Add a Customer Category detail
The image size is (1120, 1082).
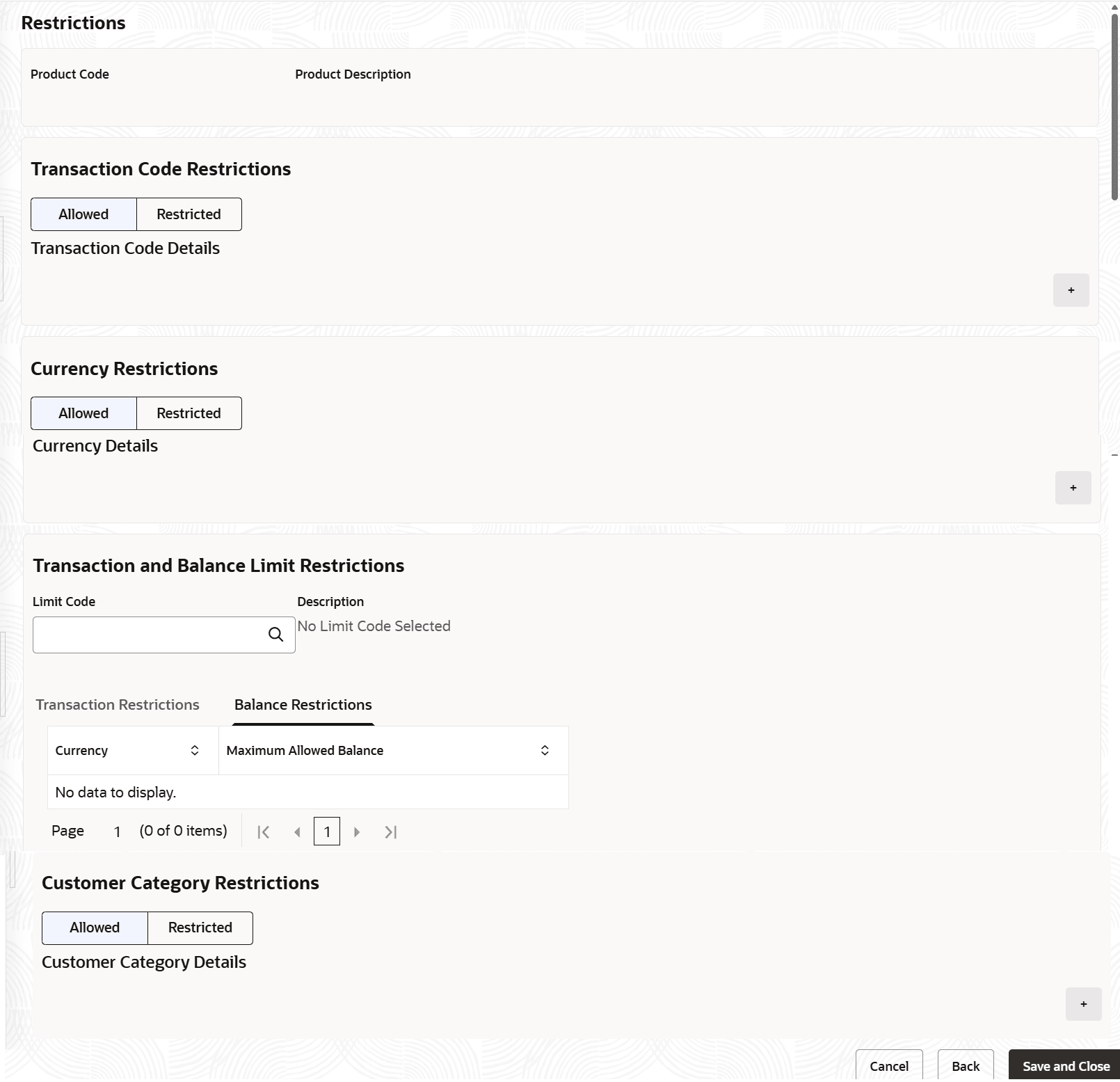click(x=1083, y=1004)
